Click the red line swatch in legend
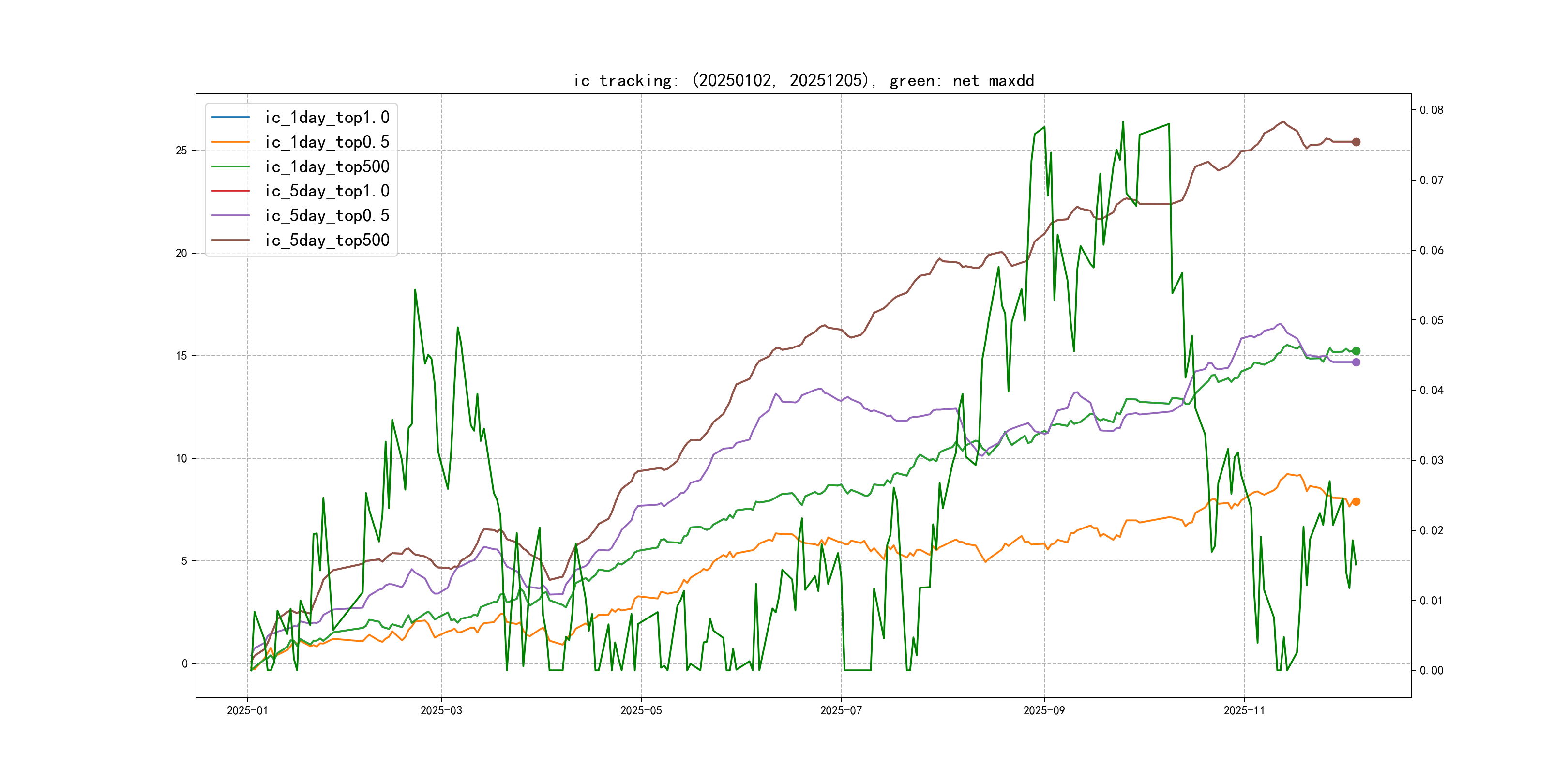 click(231, 191)
